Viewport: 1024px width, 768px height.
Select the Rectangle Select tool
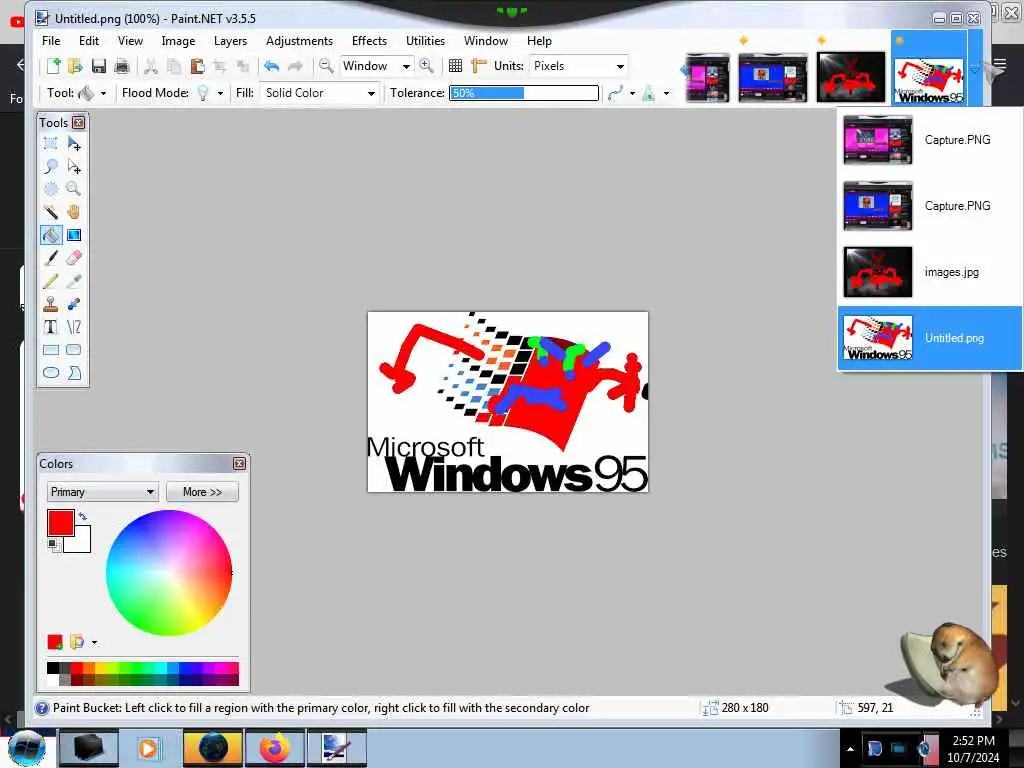pos(51,143)
